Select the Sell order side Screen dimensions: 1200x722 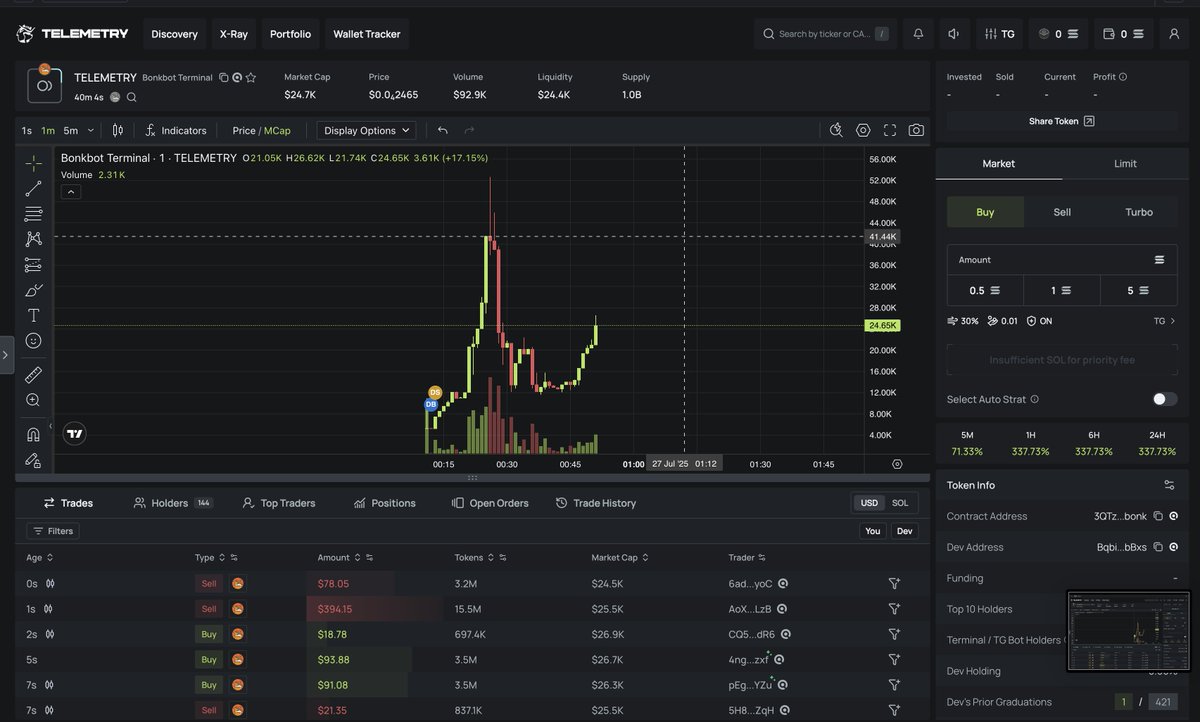[x=1062, y=212]
